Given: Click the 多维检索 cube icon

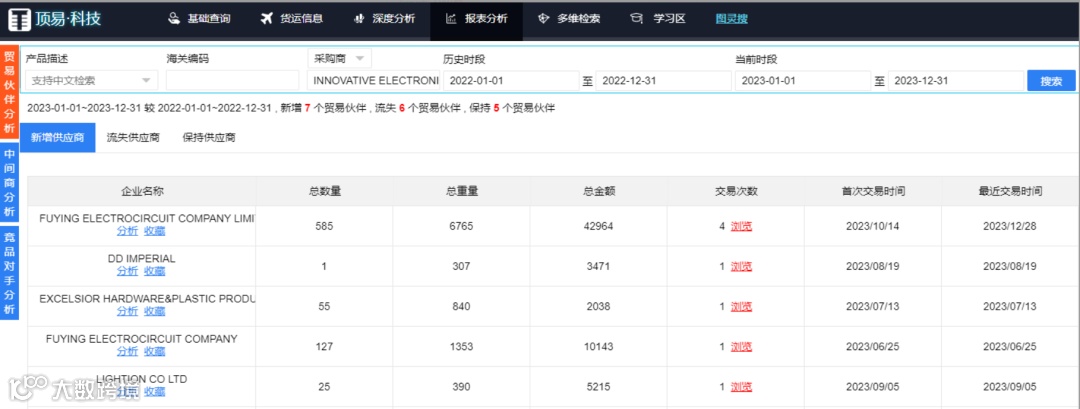Looking at the screenshot, I should [x=543, y=19].
